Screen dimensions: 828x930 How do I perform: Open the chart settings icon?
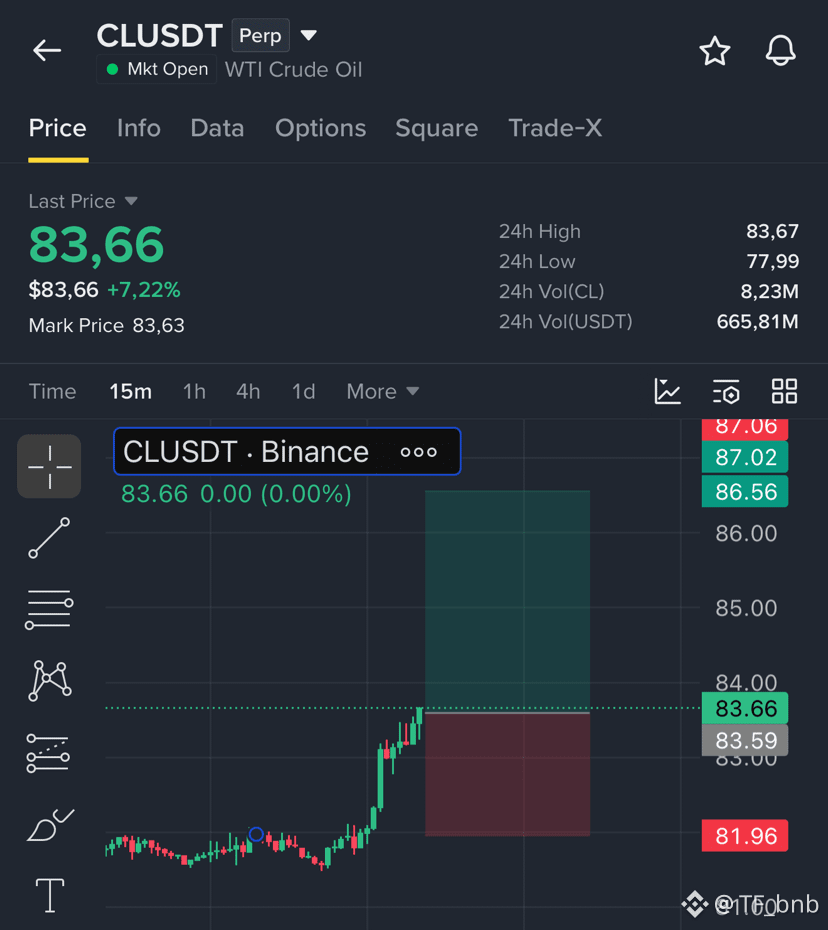pyautogui.click(x=726, y=391)
